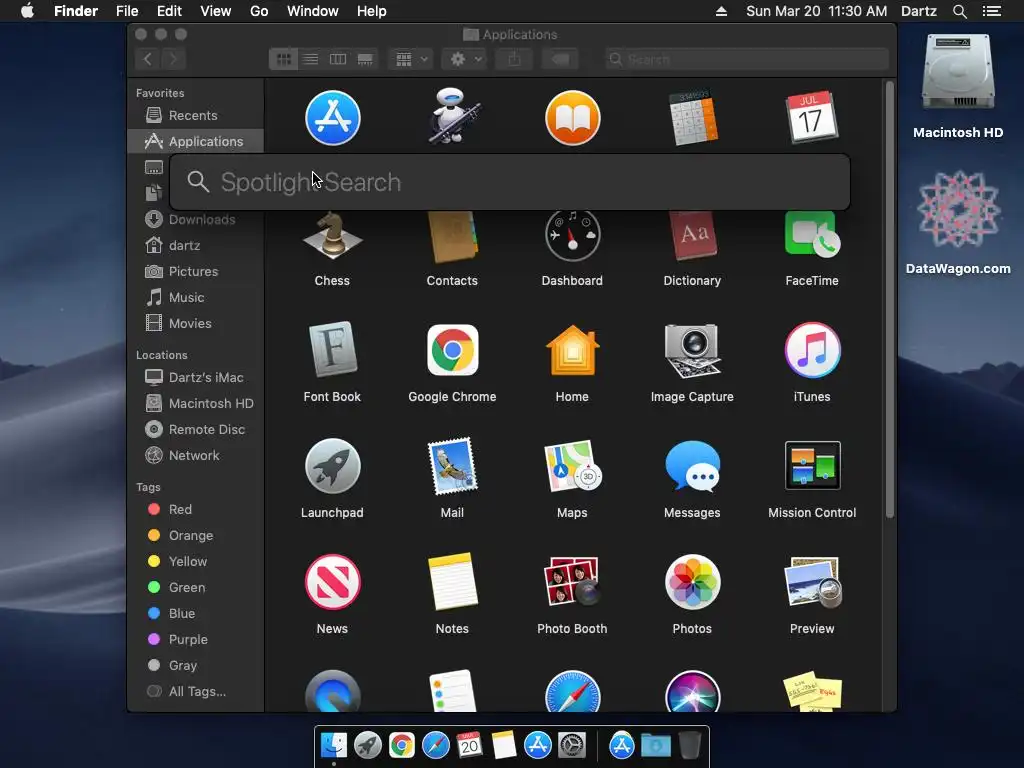
Task: Switch Finder to gallery view
Action: pos(365,59)
